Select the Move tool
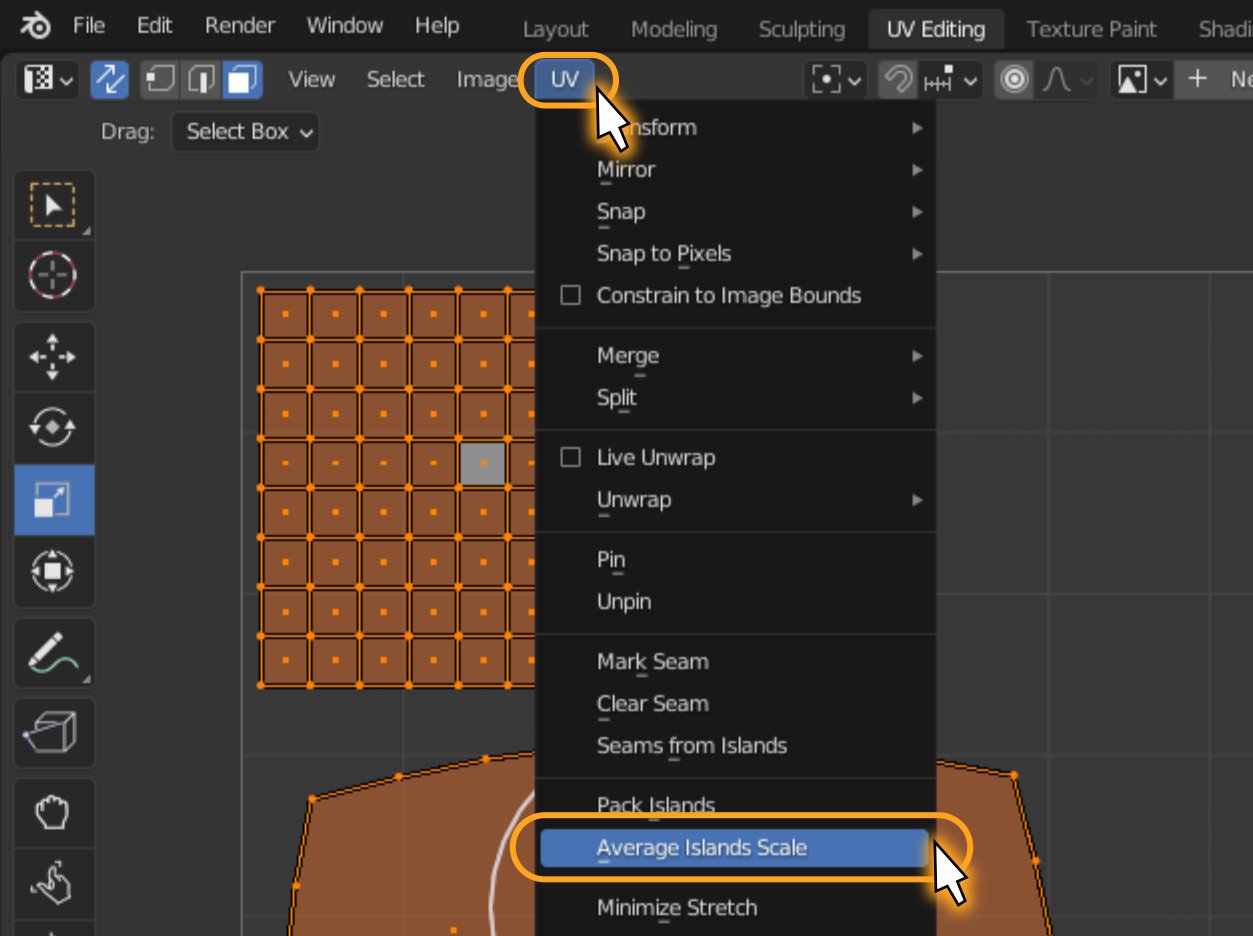Image resolution: width=1253 pixels, height=936 pixels. coord(53,357)
